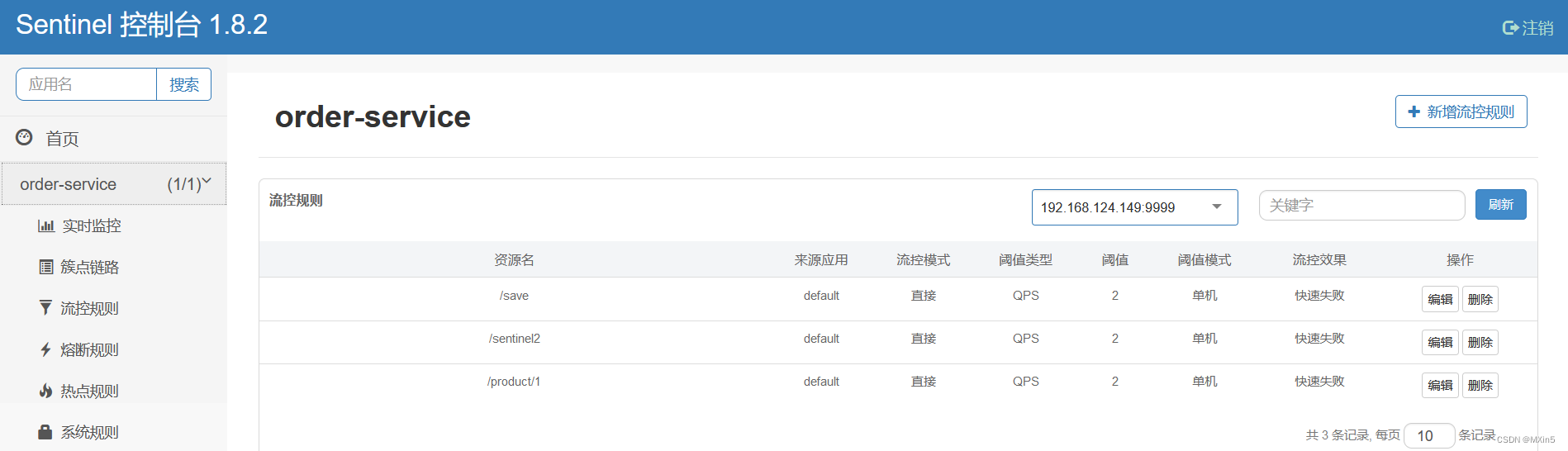Click 注销 to log out
The height and width of the screenshot is (451, 1568).
point(1537,28)
